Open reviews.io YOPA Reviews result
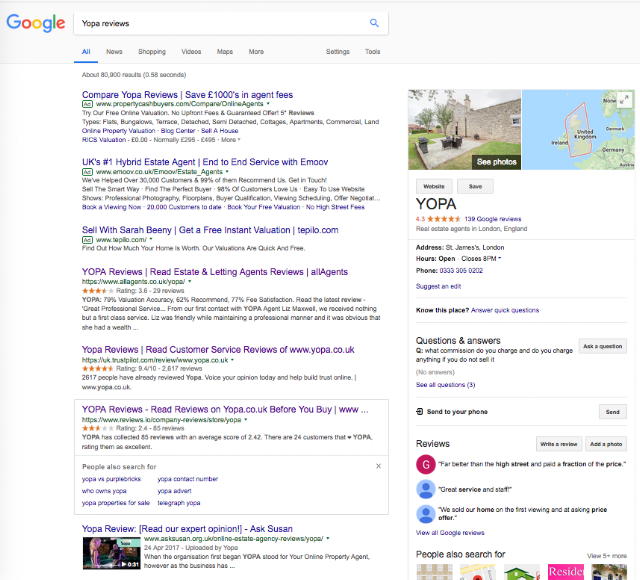The image size is (640, 580). tap(225, 409)
